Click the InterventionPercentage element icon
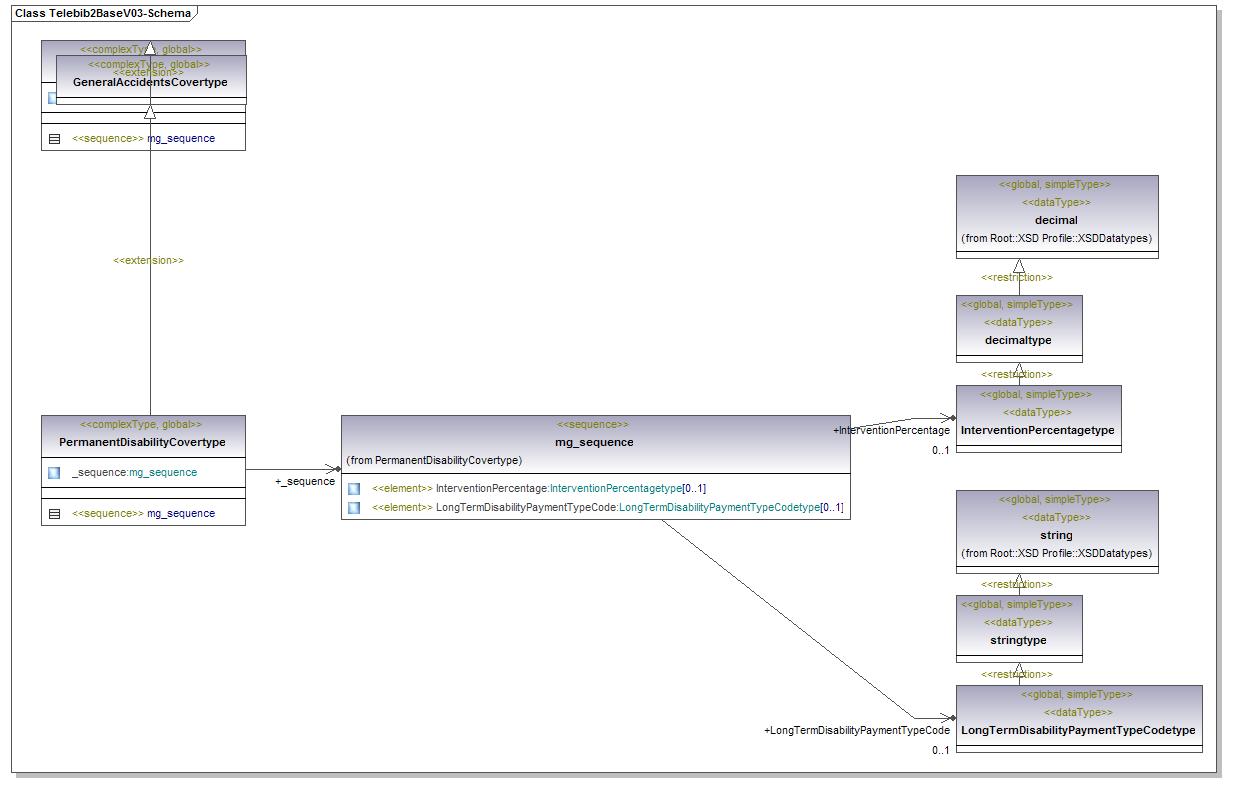The width and height of the screenshot is (1243, 793). pyautogui.click(x=354, y=488)
